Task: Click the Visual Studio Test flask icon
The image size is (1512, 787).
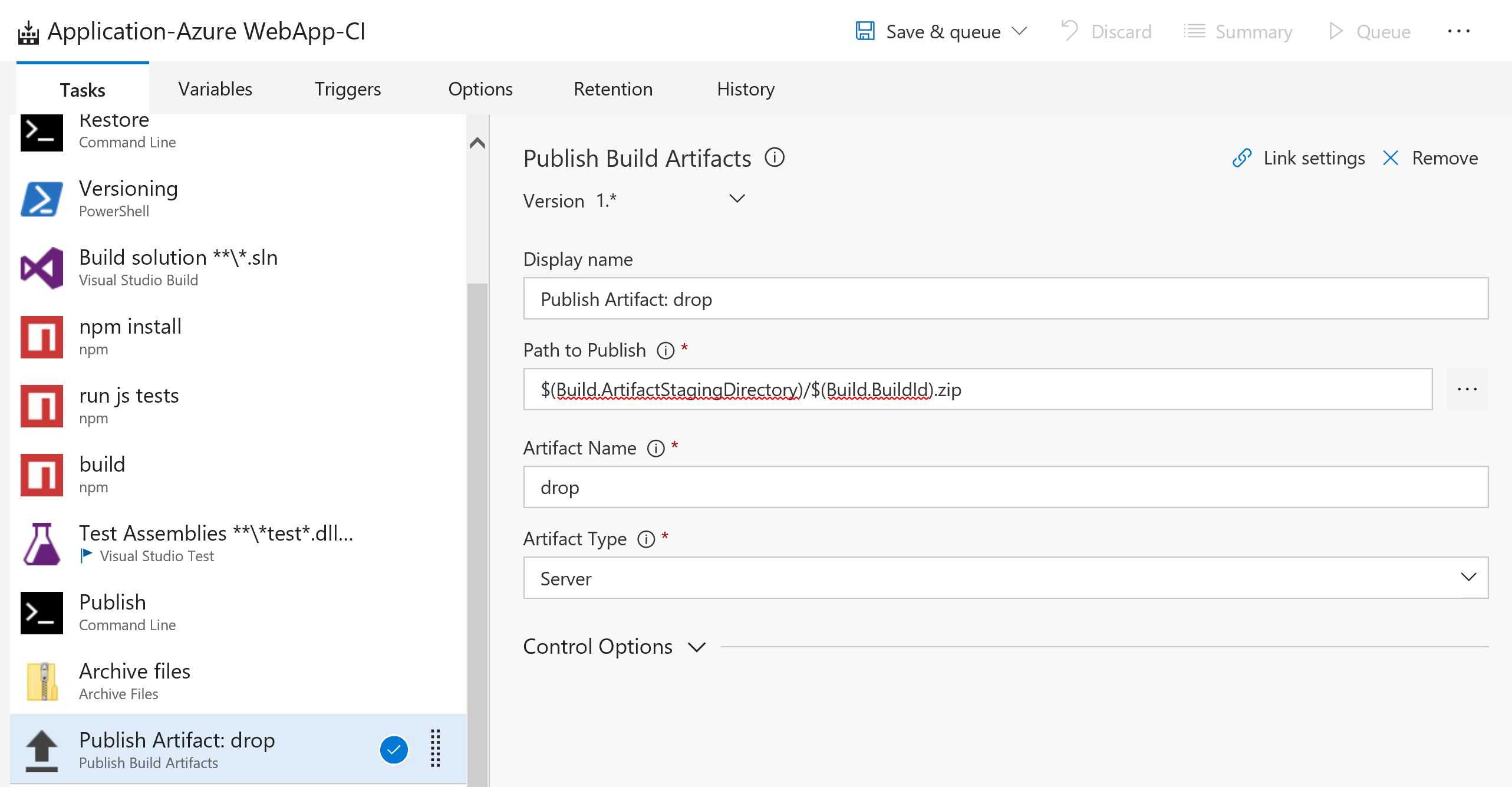Action: 41,543
